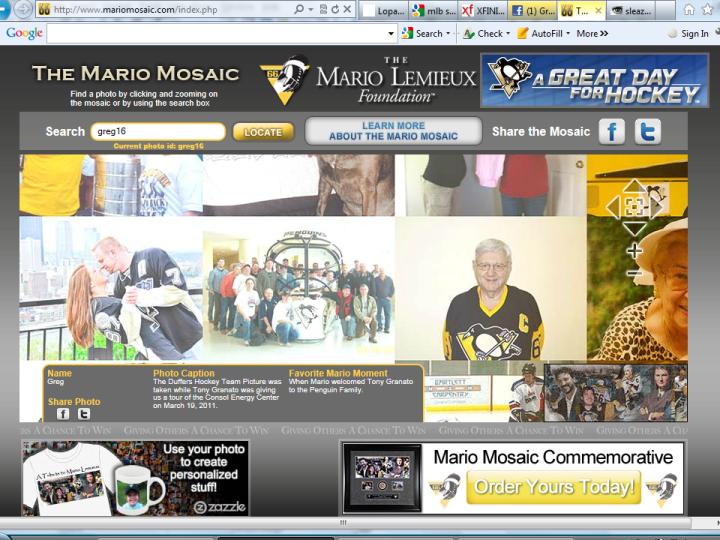
Task: Click the Google toolbar search field
Action: [216, 34]
